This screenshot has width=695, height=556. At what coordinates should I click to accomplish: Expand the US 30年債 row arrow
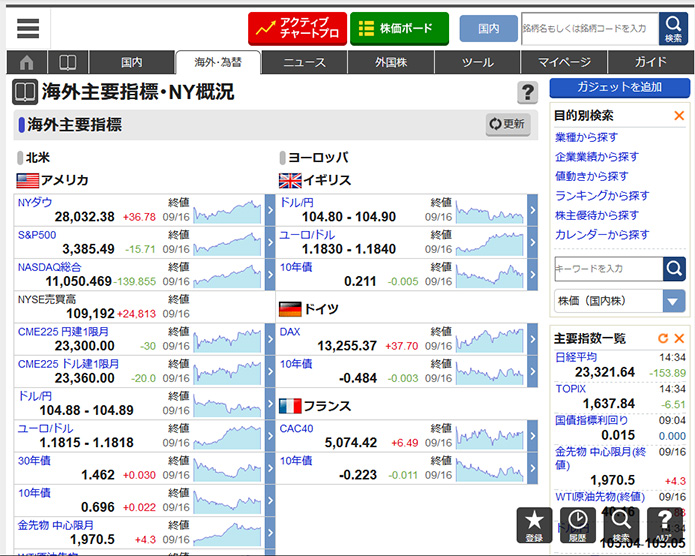click(x=270, y=469)
